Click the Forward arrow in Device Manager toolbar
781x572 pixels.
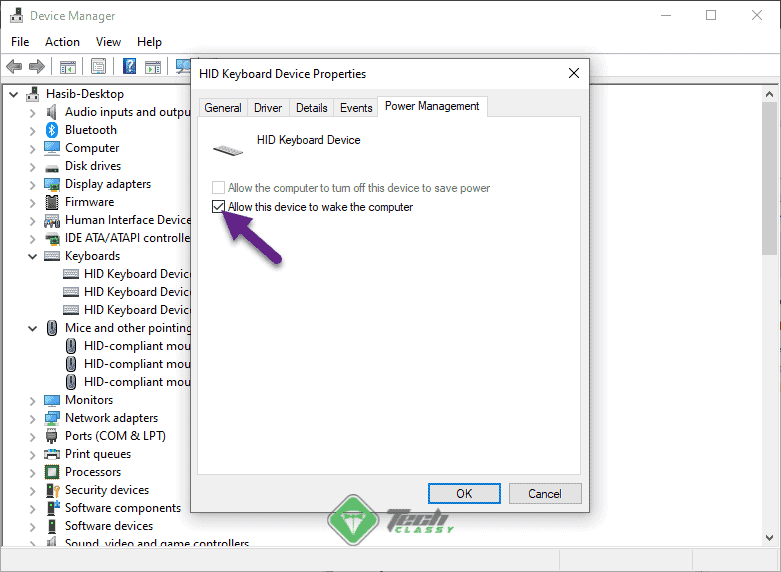click(x=37, y=66)
